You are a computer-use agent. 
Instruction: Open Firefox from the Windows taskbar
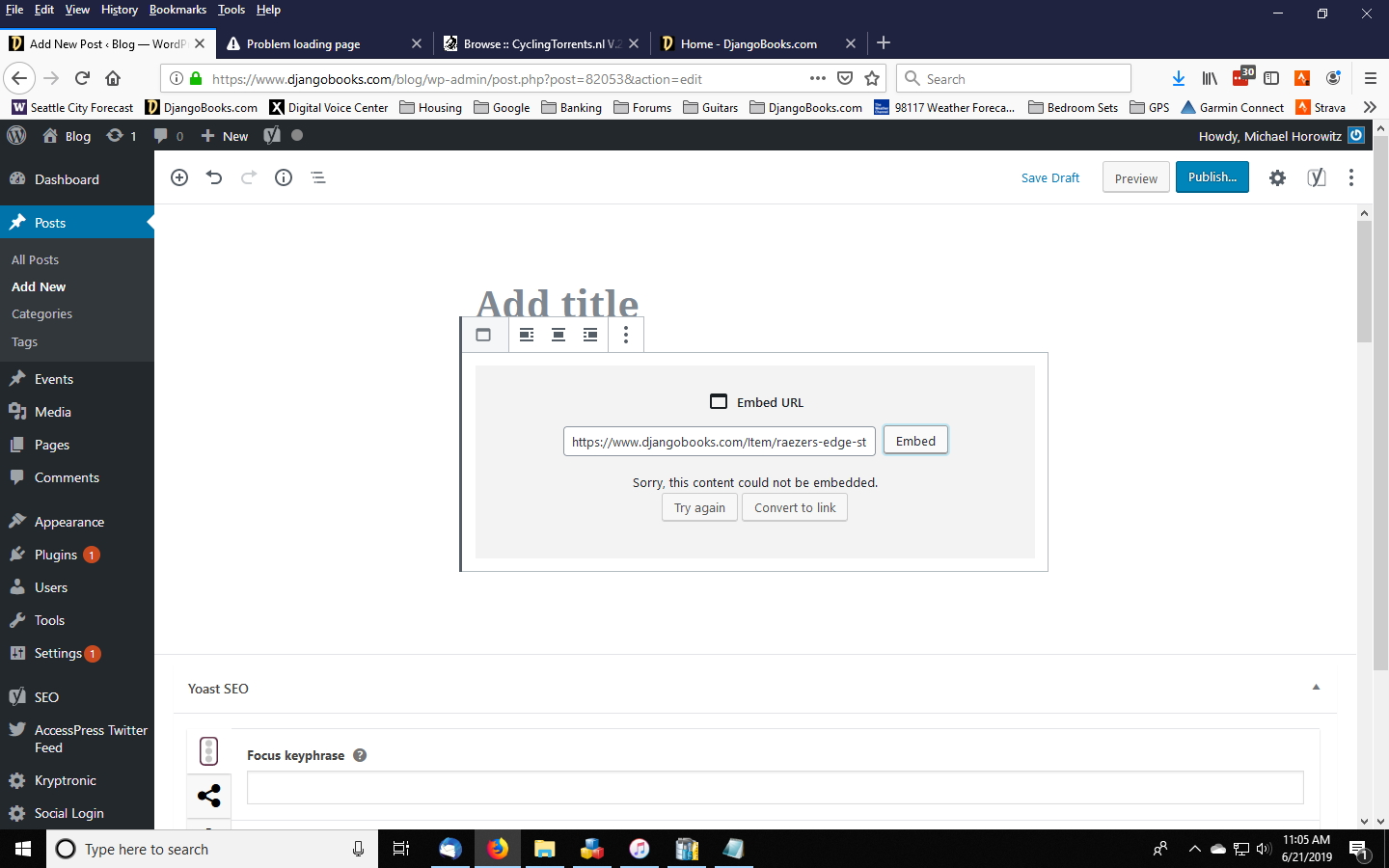tap(498, 849)
